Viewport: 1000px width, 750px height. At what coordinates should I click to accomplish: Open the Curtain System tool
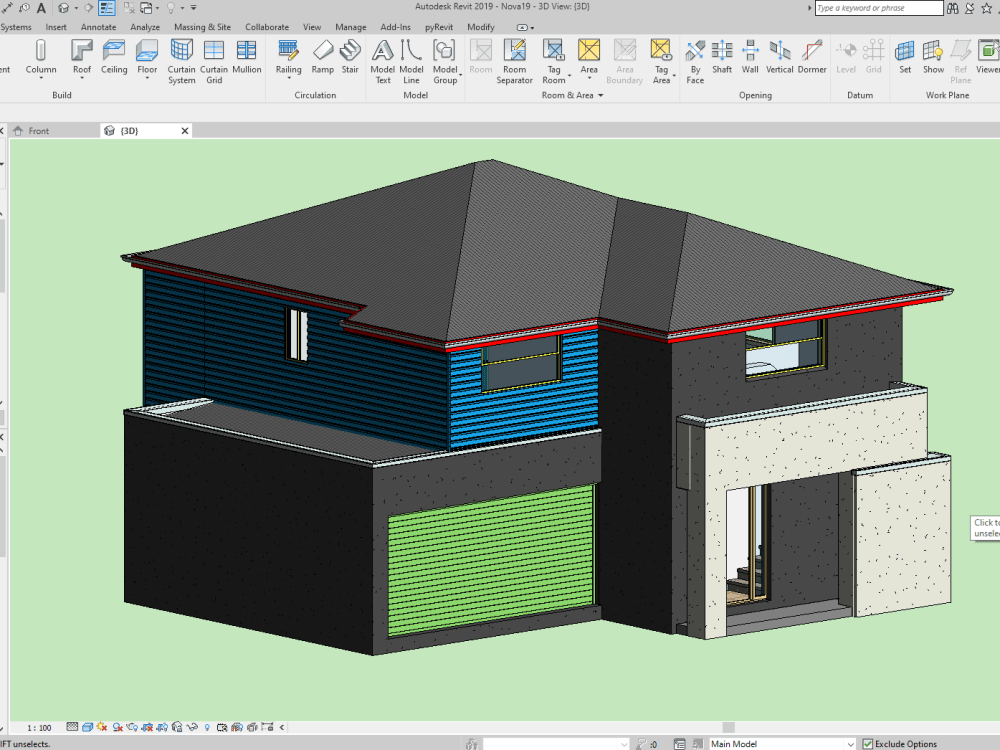[181, 62]
